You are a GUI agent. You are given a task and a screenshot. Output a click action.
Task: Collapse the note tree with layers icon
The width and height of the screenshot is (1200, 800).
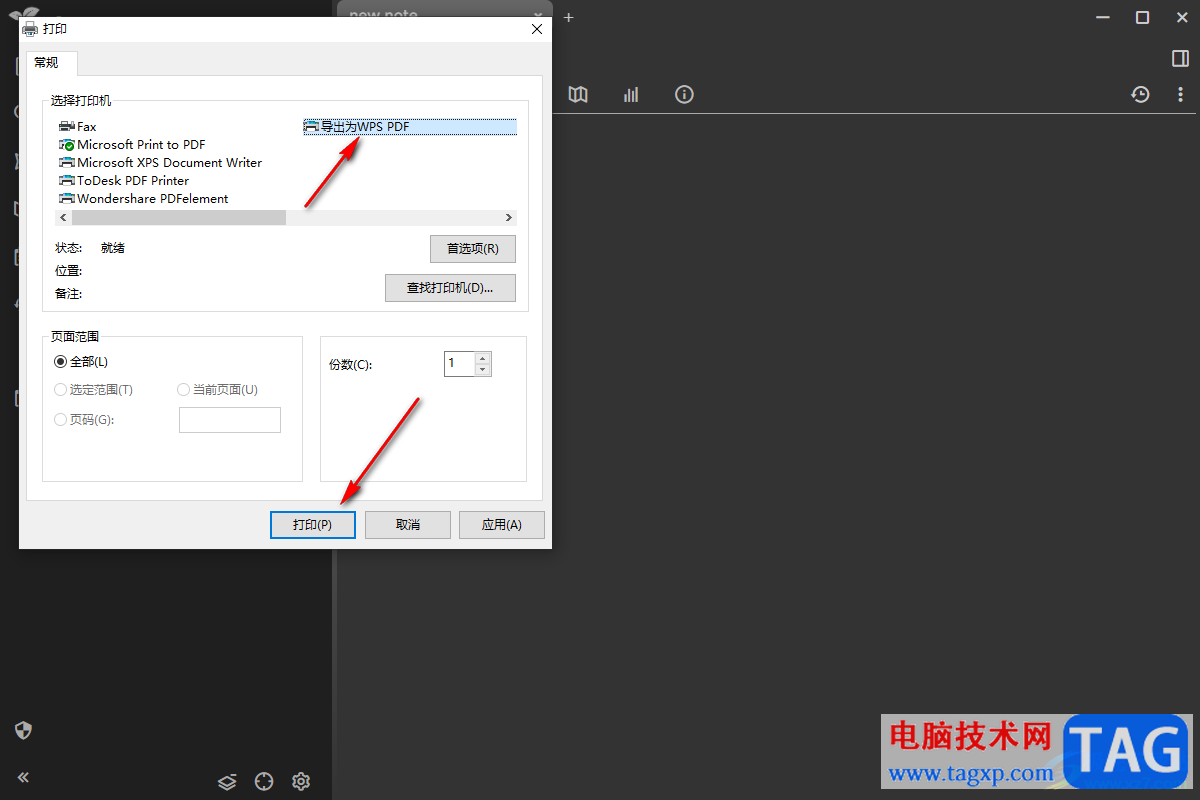pos(227,781)
